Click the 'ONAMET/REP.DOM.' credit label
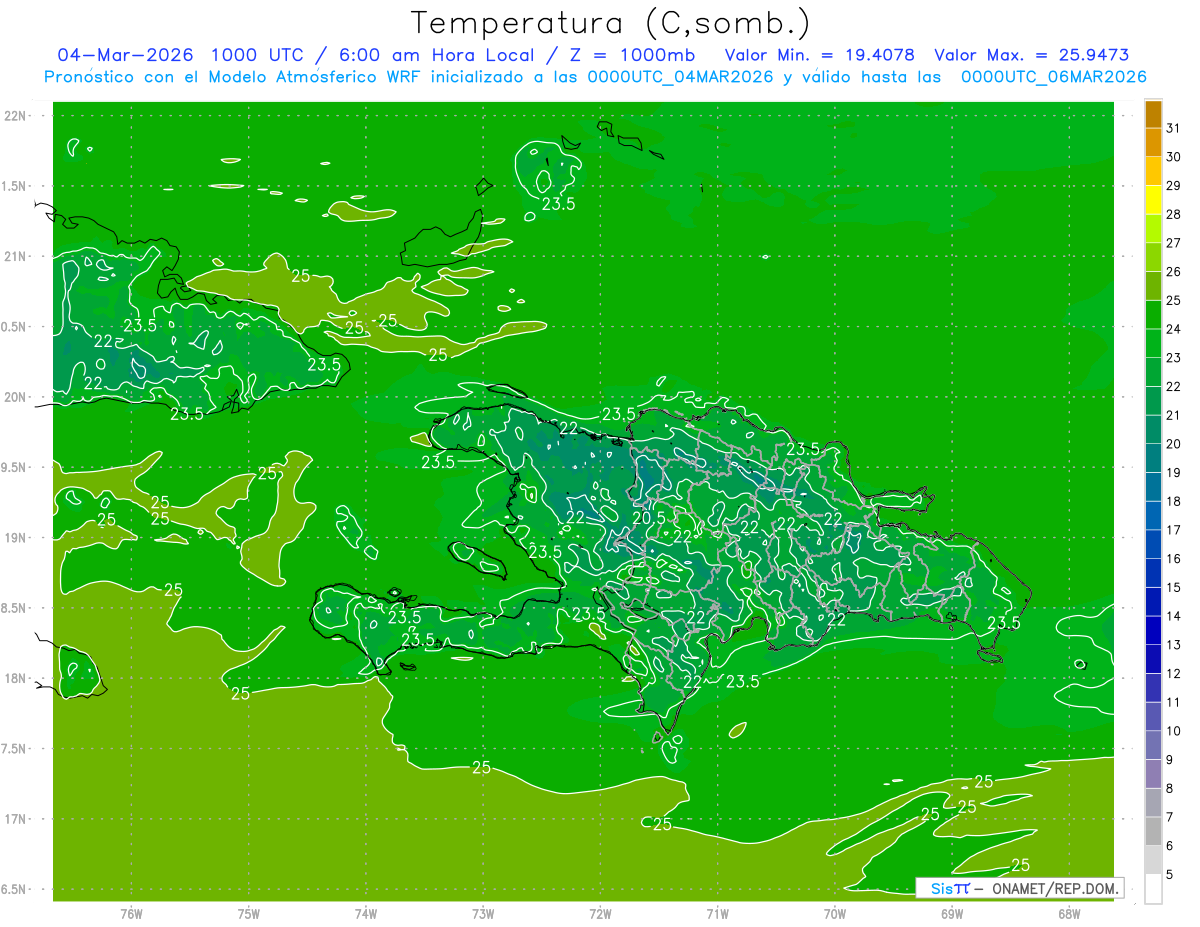Viewport: 1200px width, 927px height. (1056, 888)
